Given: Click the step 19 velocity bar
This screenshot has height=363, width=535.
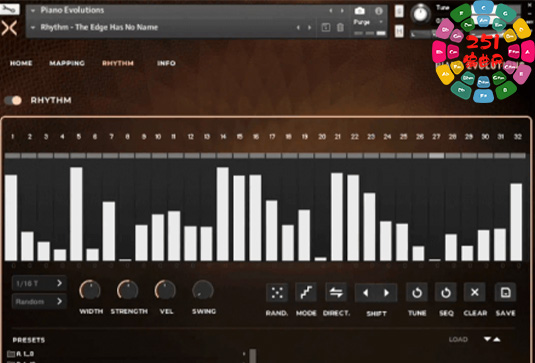Looking at the screenshot, I should [x=304, y=235].
